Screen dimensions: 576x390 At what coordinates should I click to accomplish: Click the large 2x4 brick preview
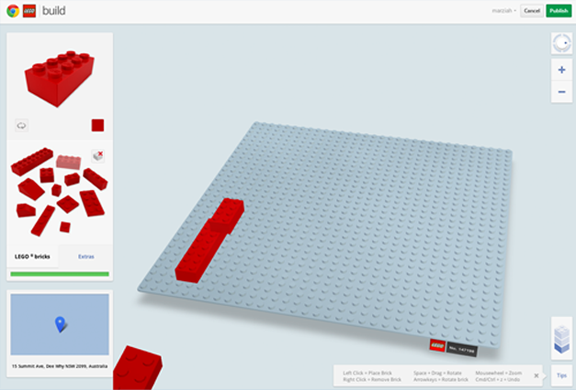[60, 79]
